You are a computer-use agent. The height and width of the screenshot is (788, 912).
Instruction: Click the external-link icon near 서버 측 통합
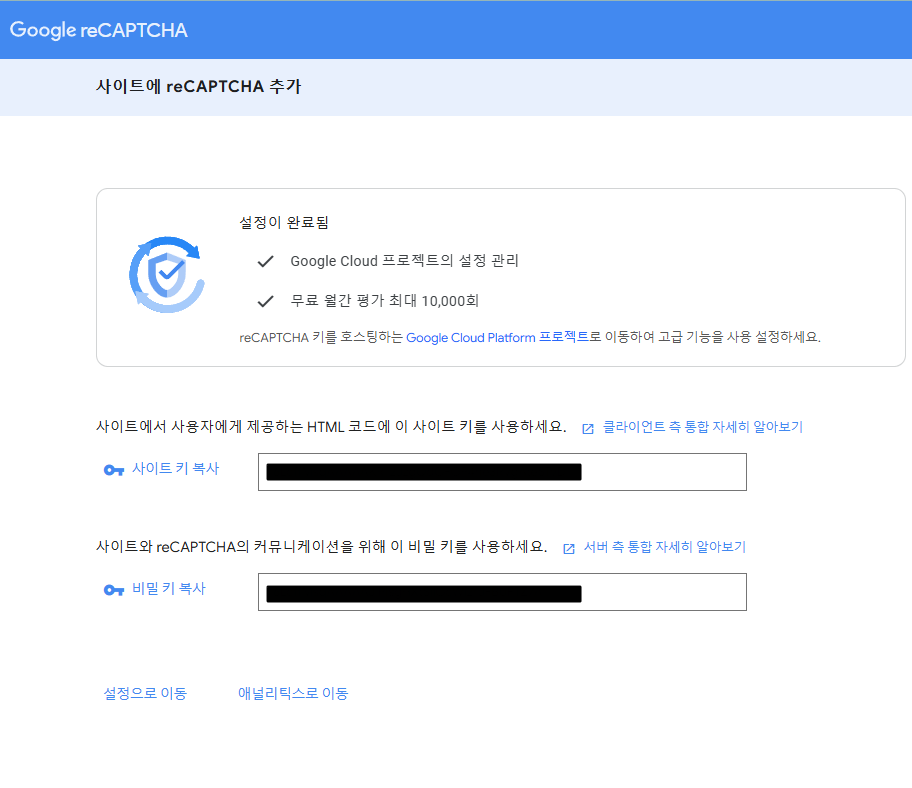[x=568, y=546]
